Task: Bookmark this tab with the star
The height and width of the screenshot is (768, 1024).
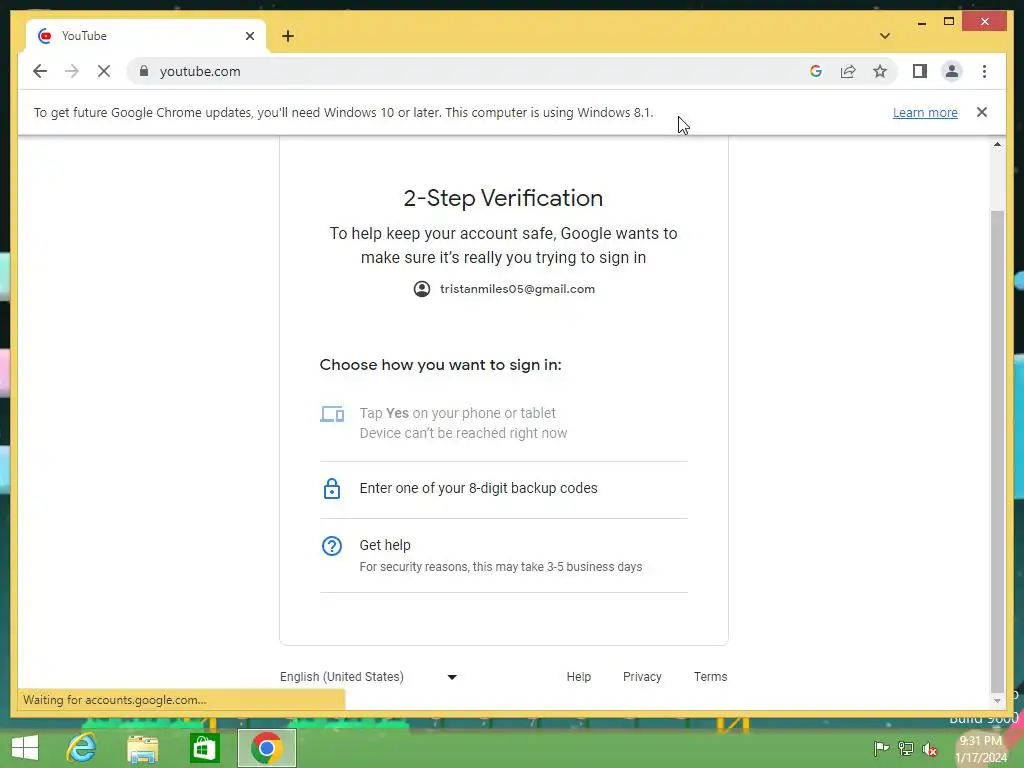Action: [x=880, y=71]
